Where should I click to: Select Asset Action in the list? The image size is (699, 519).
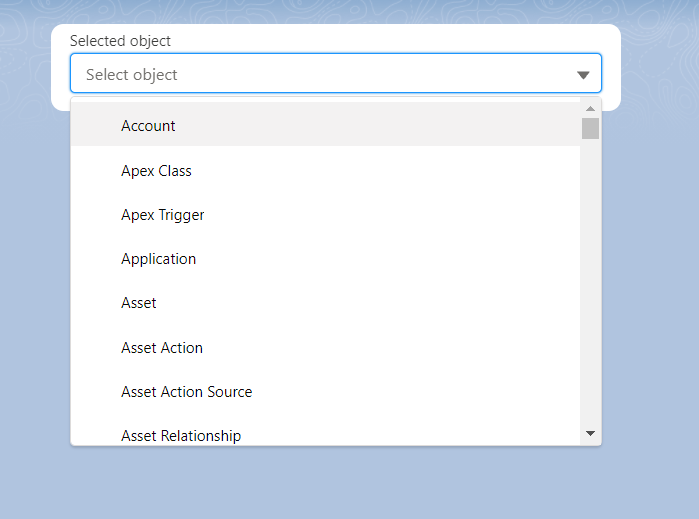coord(325,347)
